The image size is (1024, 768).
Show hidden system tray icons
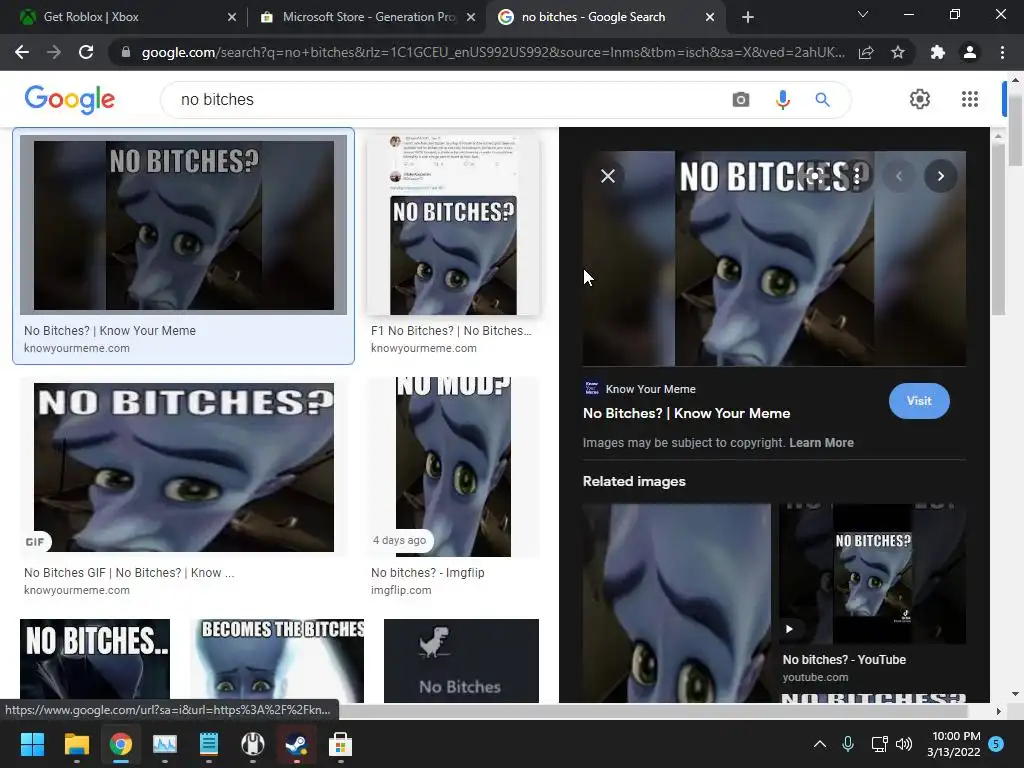(x=820, y=744)
